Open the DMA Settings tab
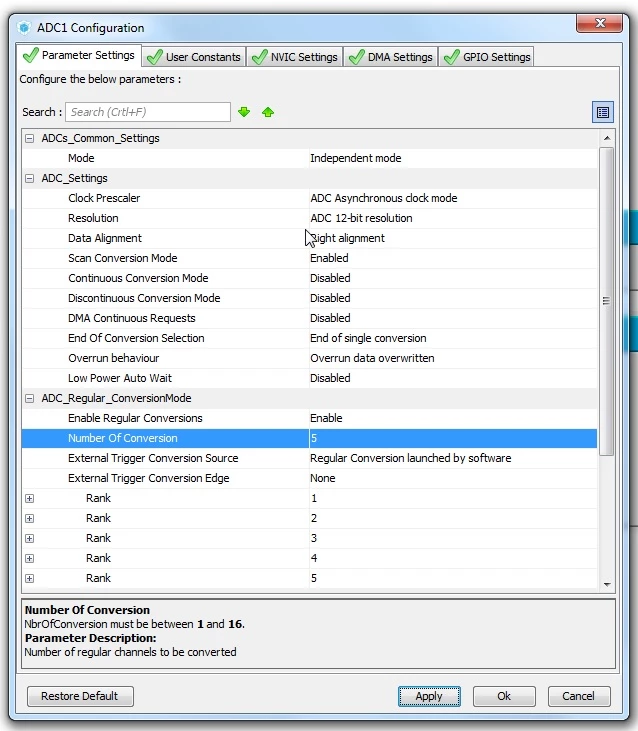 [391, 57]
